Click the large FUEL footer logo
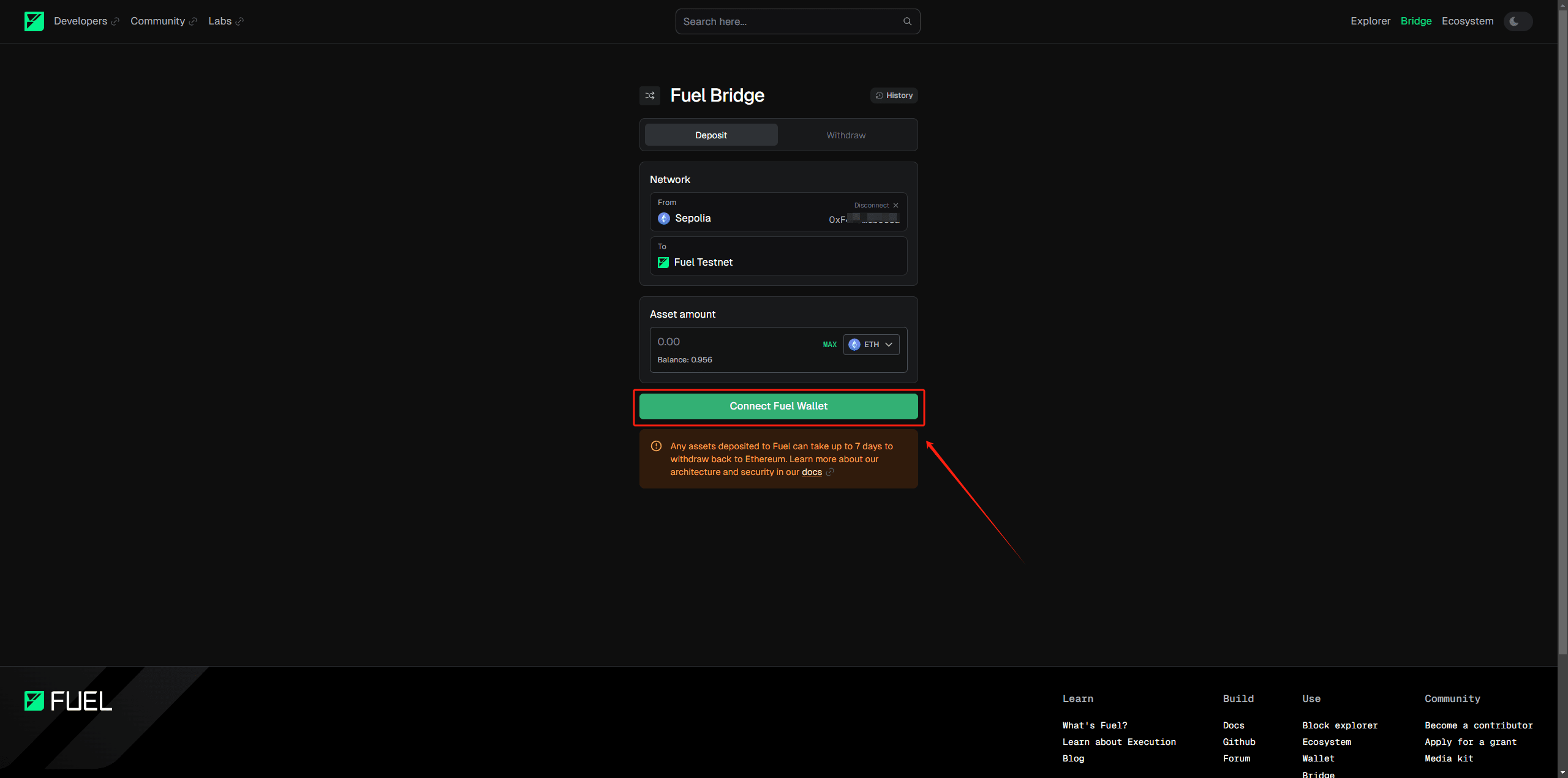 pyautogui.click(x=69, y=701)
